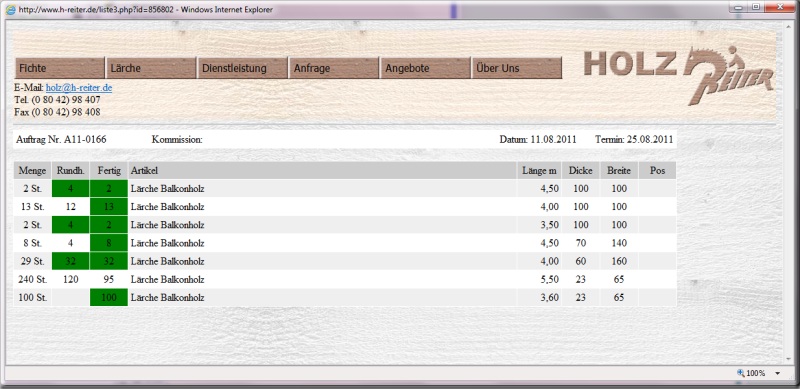This screenshot has width=800, height=389.
Task: Click the Datum: 11.08.2011 text
Action: (538, 139)
